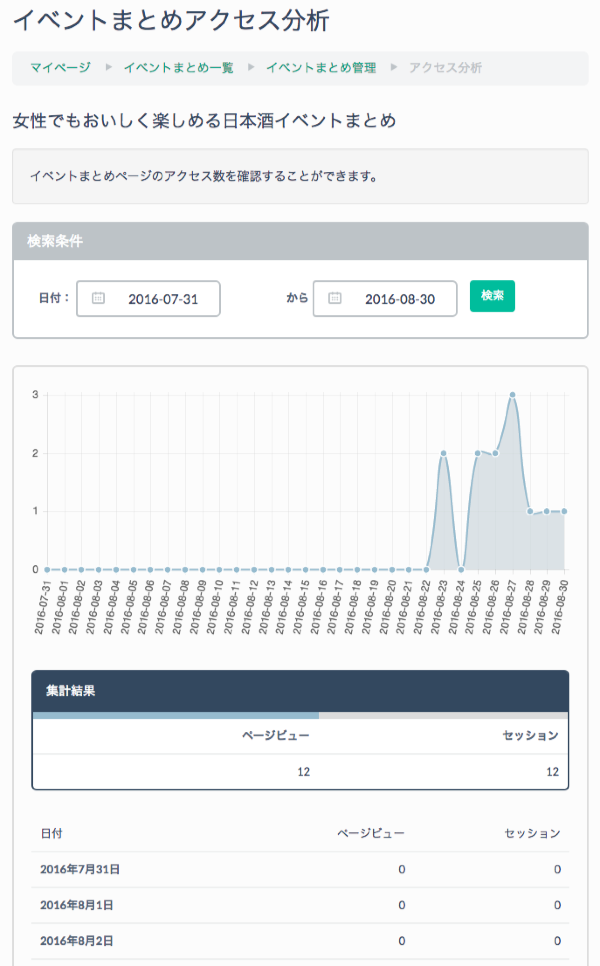Click chart data point on 2016-08-23
This screenshot has width=600, height=966.
tap(443, 453)
